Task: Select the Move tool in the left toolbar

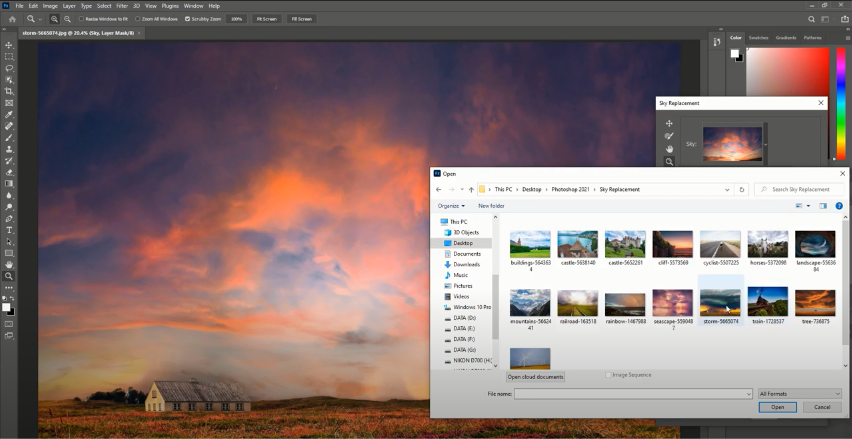Action: (x=9, y=45)
